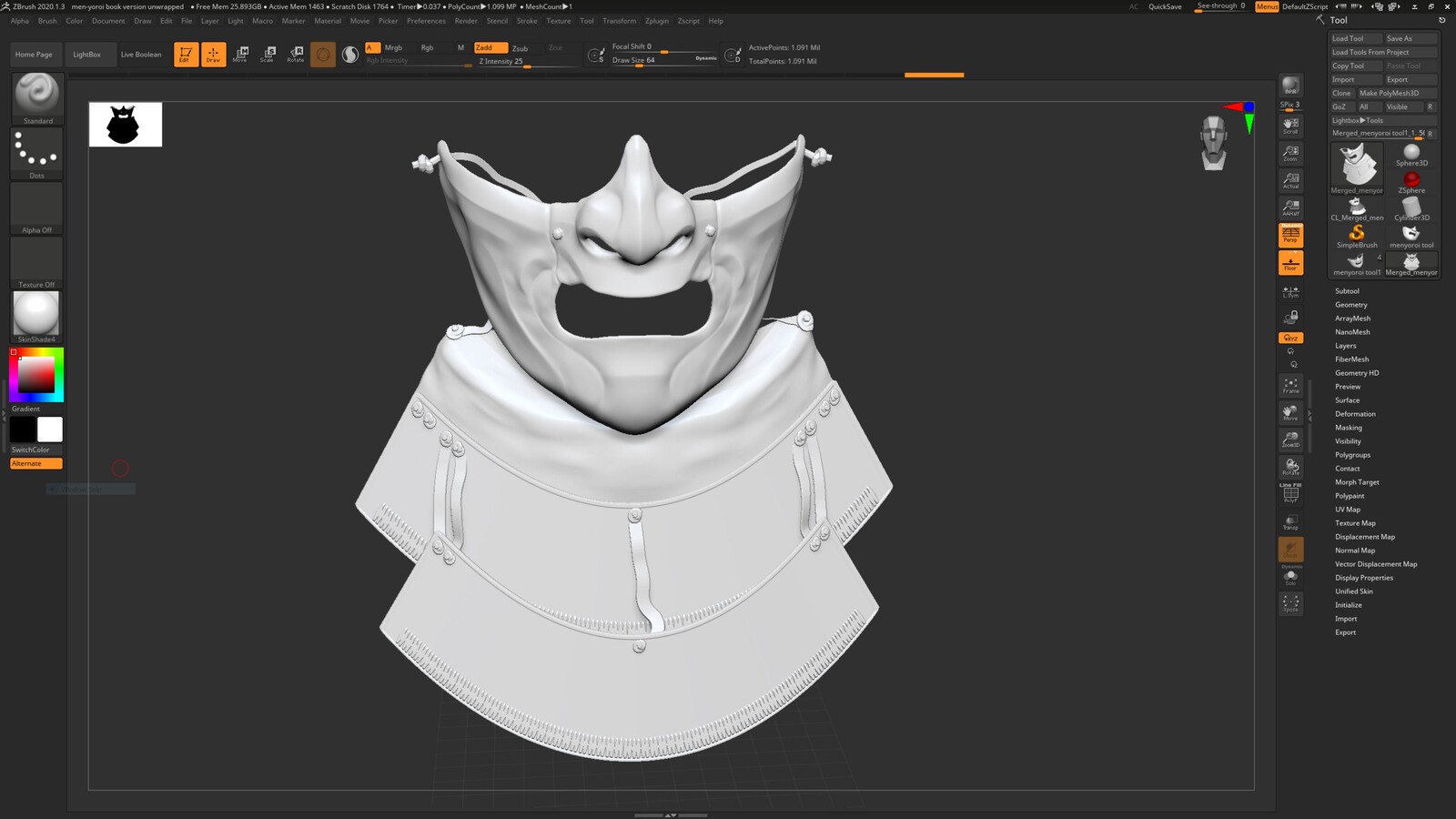Image resolution: width=1456 pixels, height=819 pixels.
Task: Click the Xpose icon
Action: tap(1290, 603)
